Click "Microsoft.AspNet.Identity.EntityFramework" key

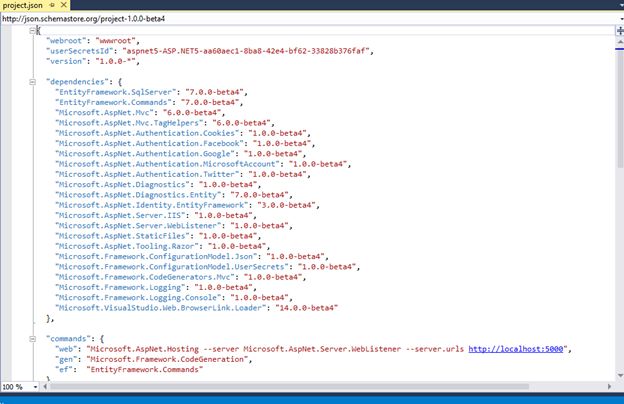[x=152, y=205]
